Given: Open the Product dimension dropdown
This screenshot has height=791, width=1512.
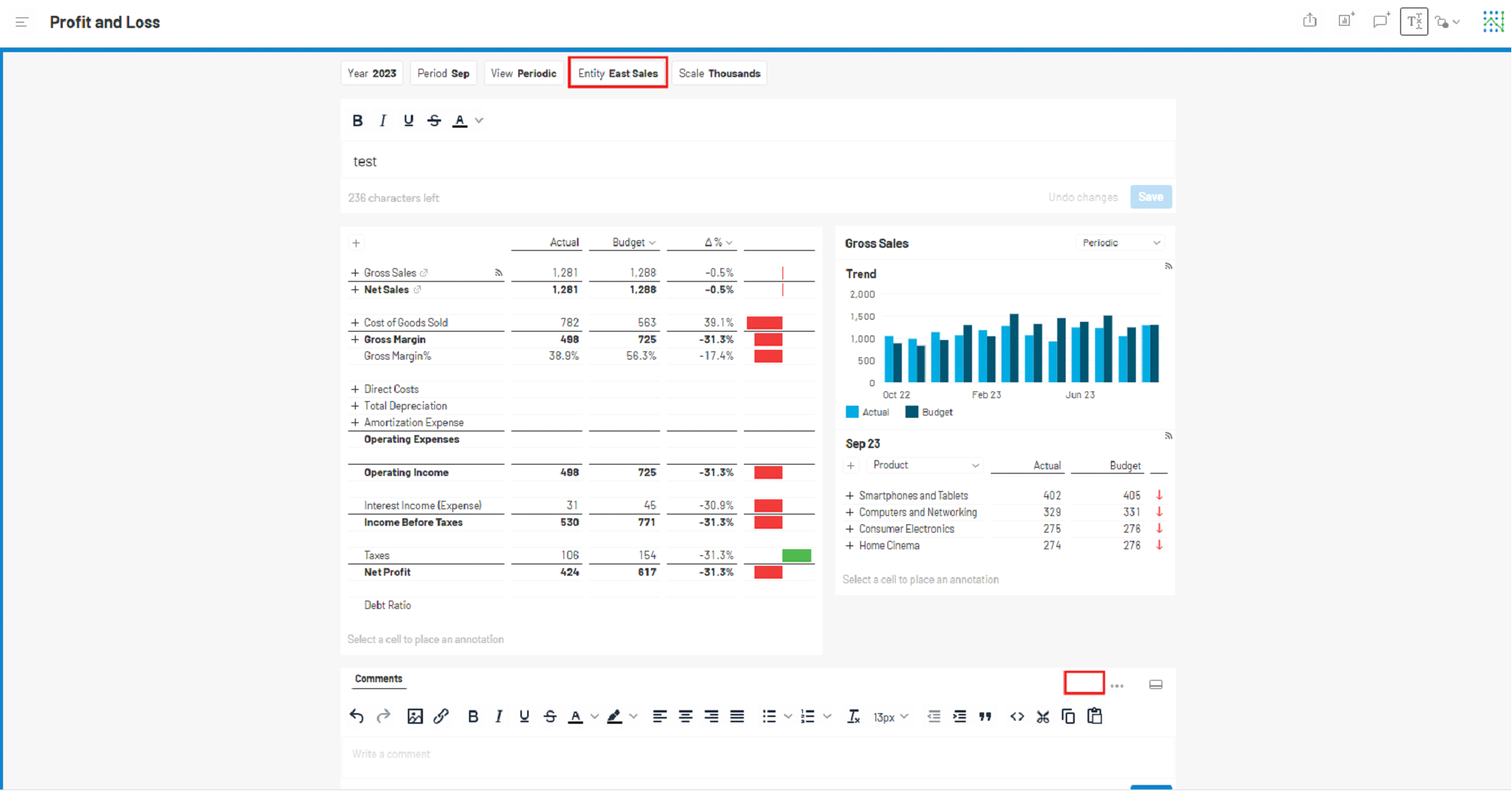Looking at the screenshot, I should click(926, 465).
